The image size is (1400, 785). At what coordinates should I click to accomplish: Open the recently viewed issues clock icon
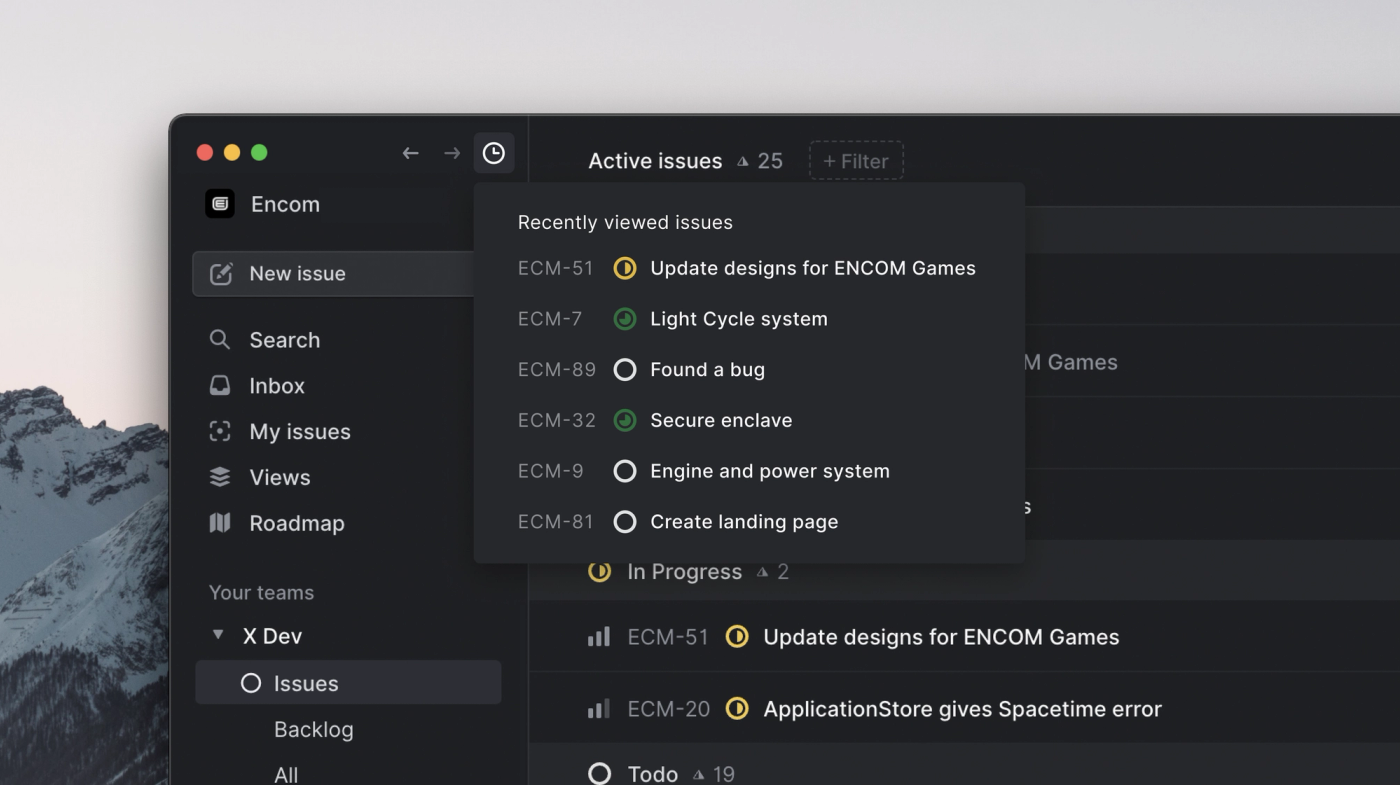[494, 152]
